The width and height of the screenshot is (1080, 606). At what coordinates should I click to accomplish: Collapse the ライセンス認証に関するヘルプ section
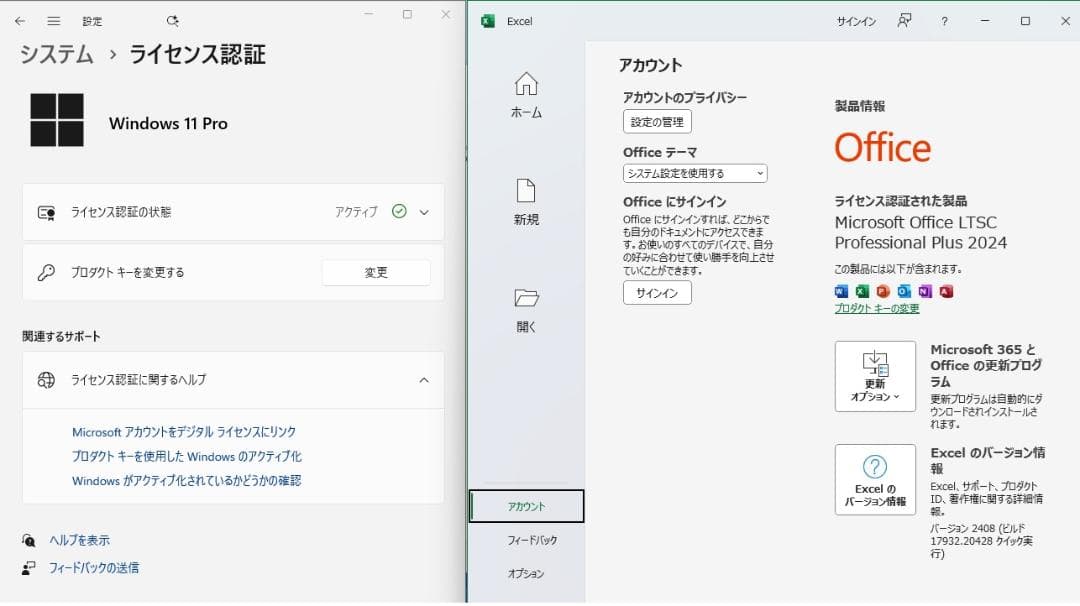(424, 381)
